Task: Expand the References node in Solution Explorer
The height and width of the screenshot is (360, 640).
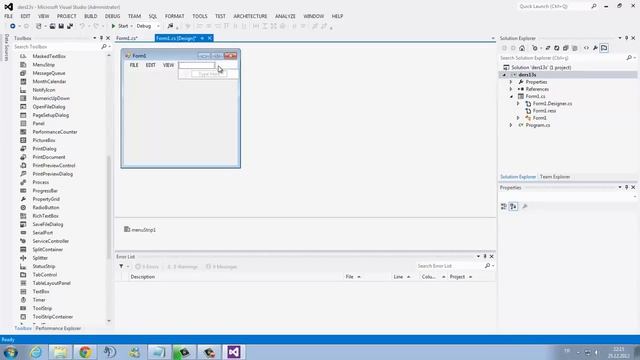Action: 511,89
